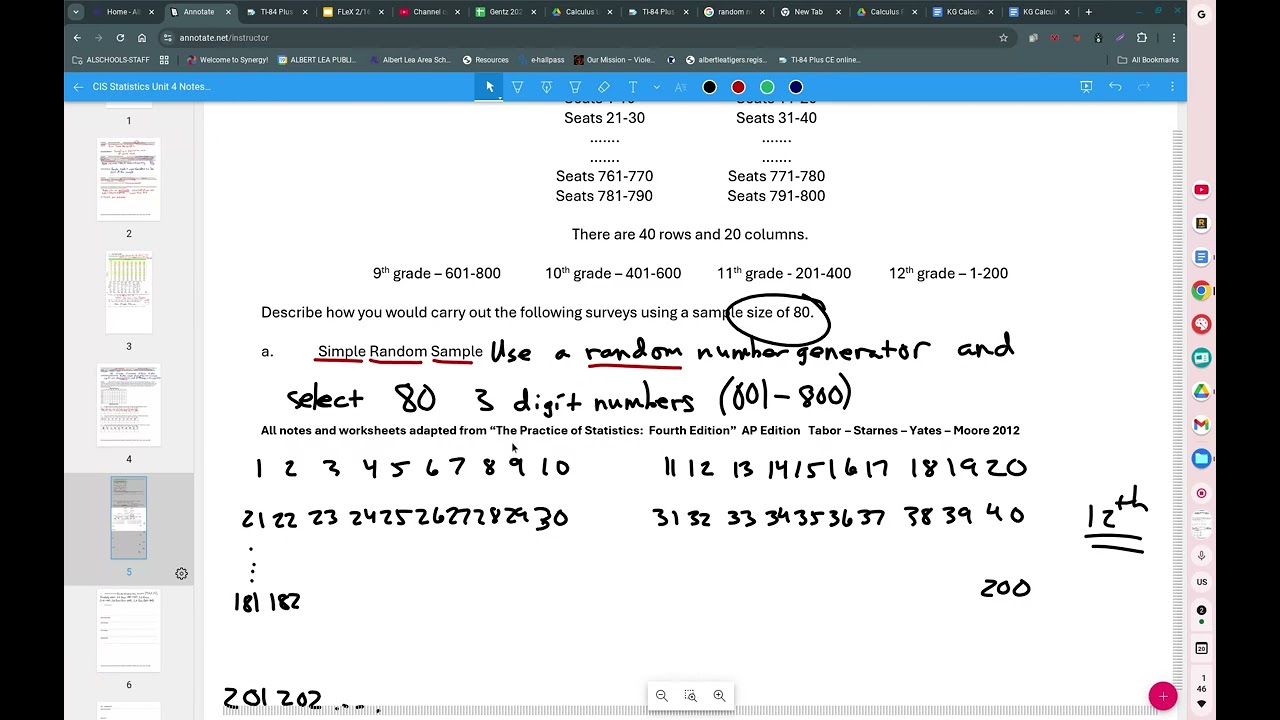
Task: Choose the third pen tool in toolbar
Action: 575,87
